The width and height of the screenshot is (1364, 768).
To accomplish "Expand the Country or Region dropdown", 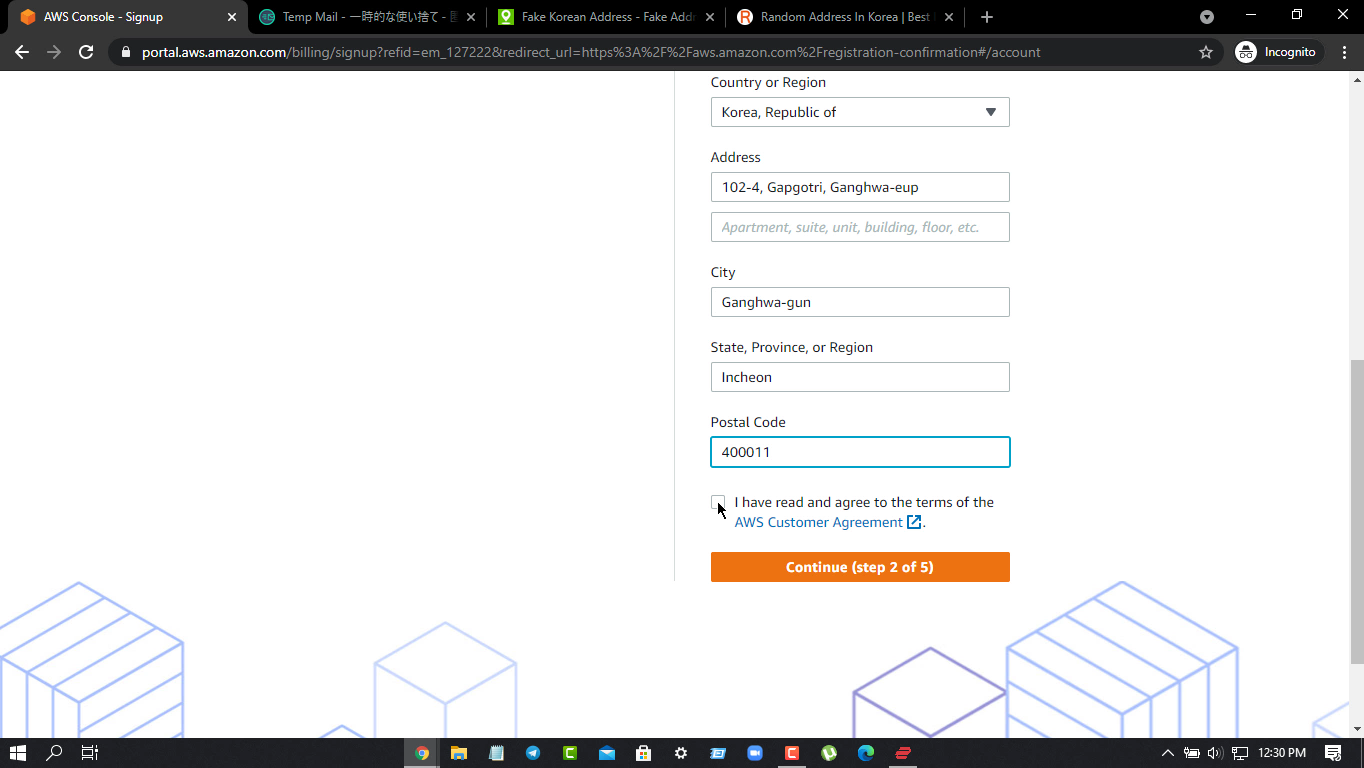I will (860, 112).
